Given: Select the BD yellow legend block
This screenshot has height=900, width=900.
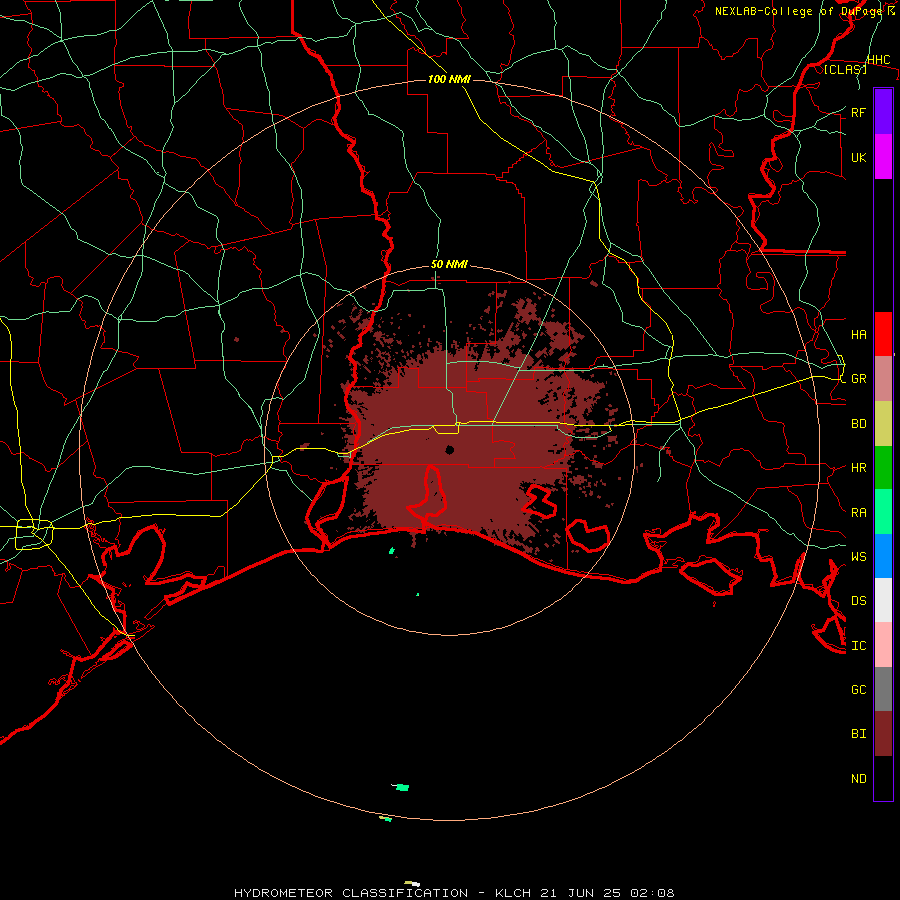Looking at the screenshot, I should pyautogui.click(x=883, y=423).
